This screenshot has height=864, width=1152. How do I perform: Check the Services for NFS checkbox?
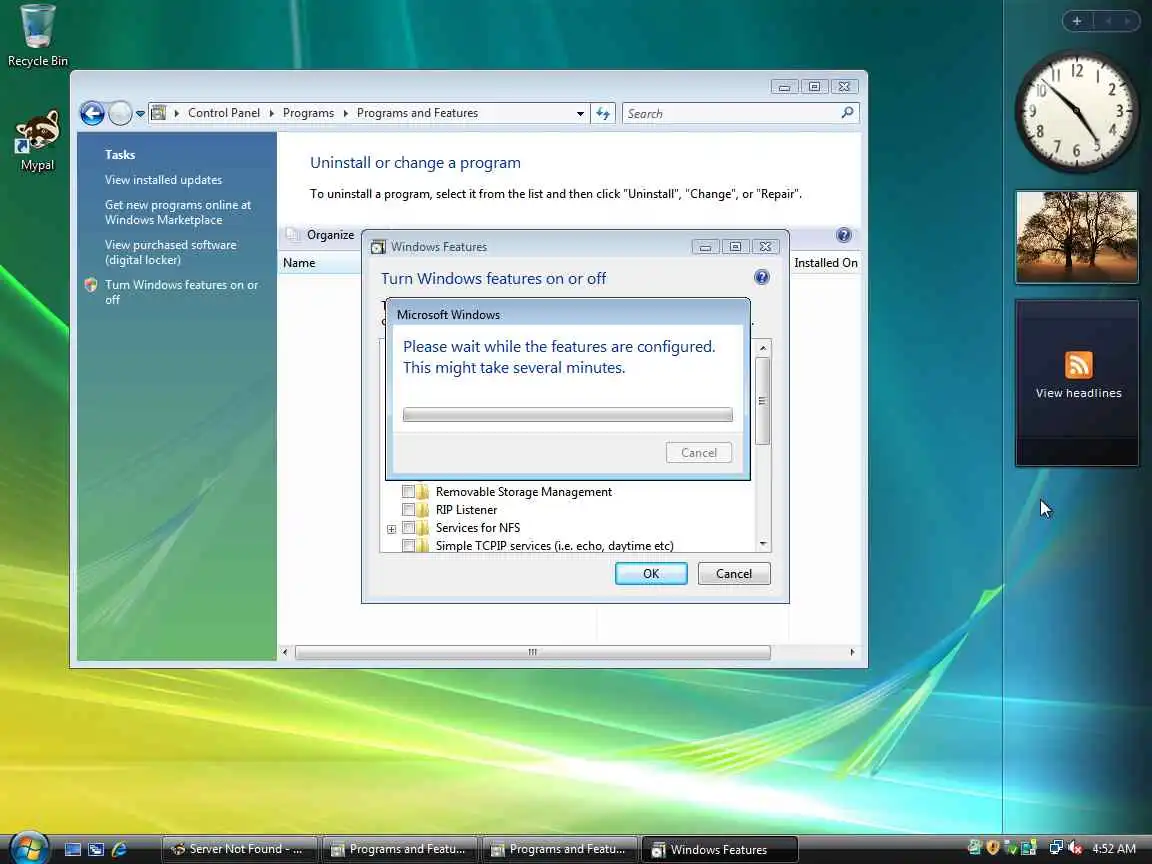(408, 528)
